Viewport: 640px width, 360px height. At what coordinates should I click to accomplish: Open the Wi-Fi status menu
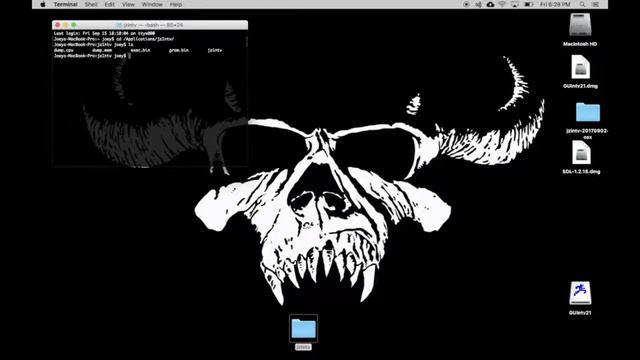click(x=502, y=4)
